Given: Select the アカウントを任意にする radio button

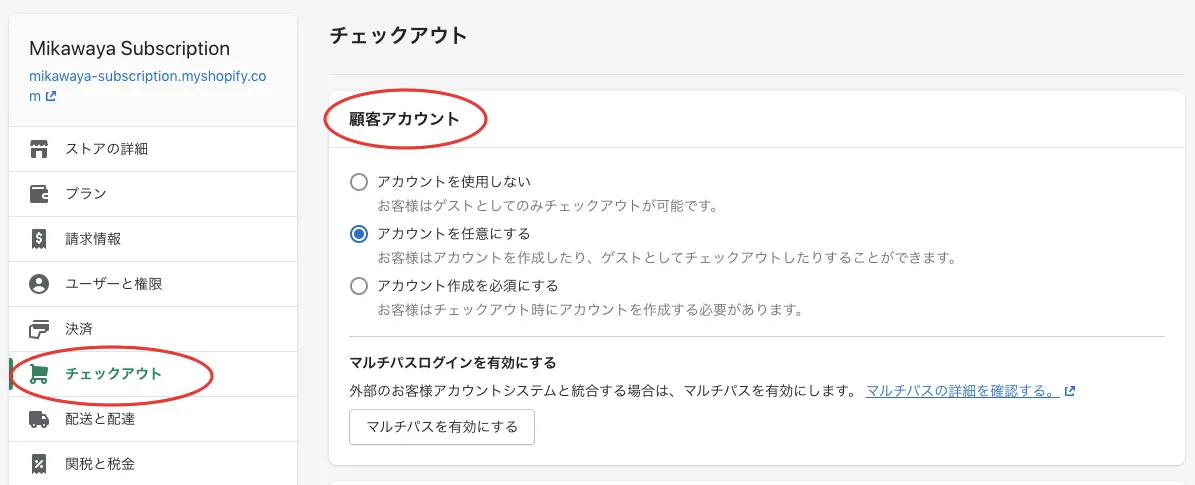Looking at the screenshot, I should pos(359,234).
